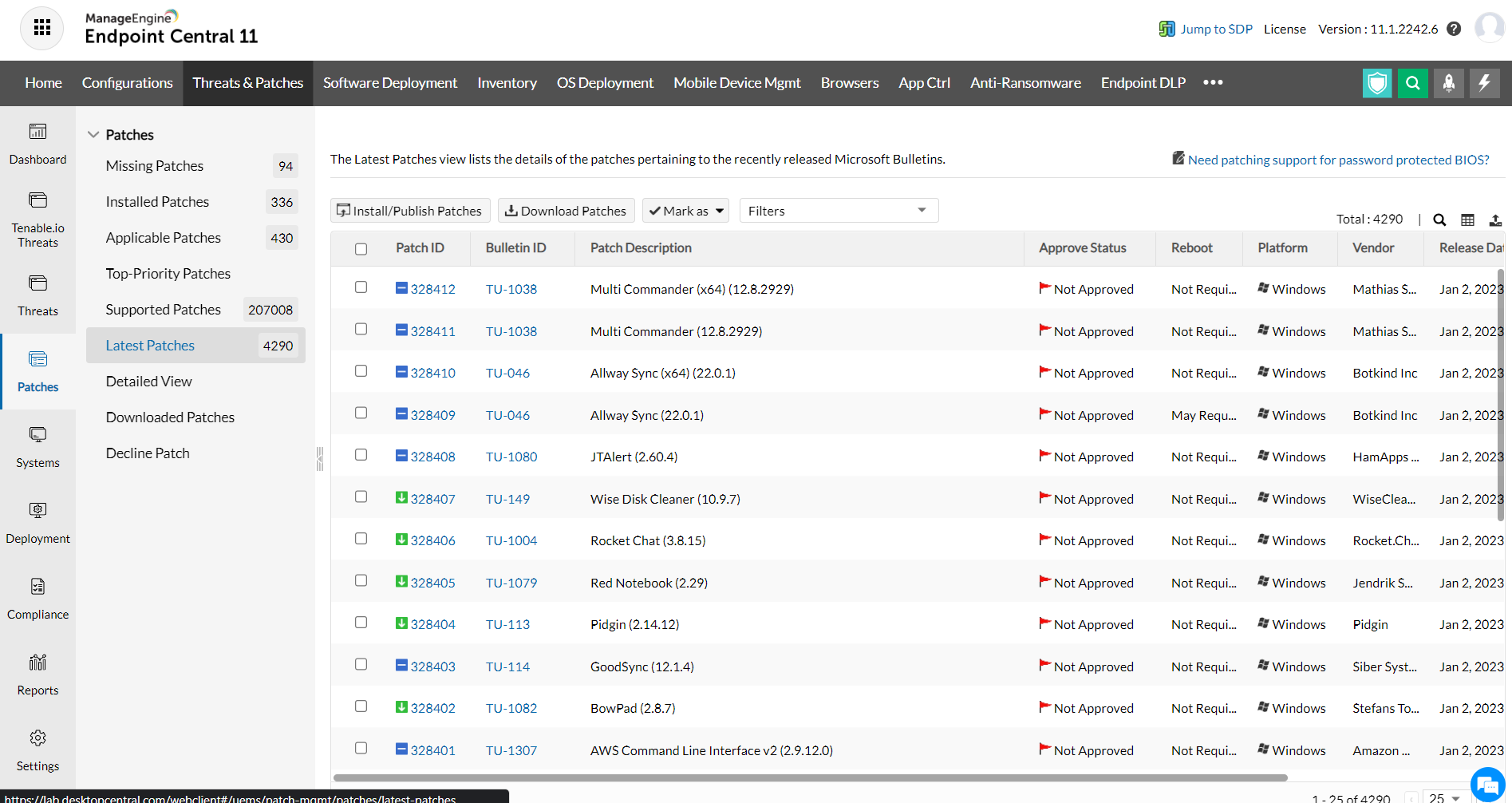Click the lightning bolt quick actions icon
Screen dimensions: 1512x803
(x=1485, y=83)
